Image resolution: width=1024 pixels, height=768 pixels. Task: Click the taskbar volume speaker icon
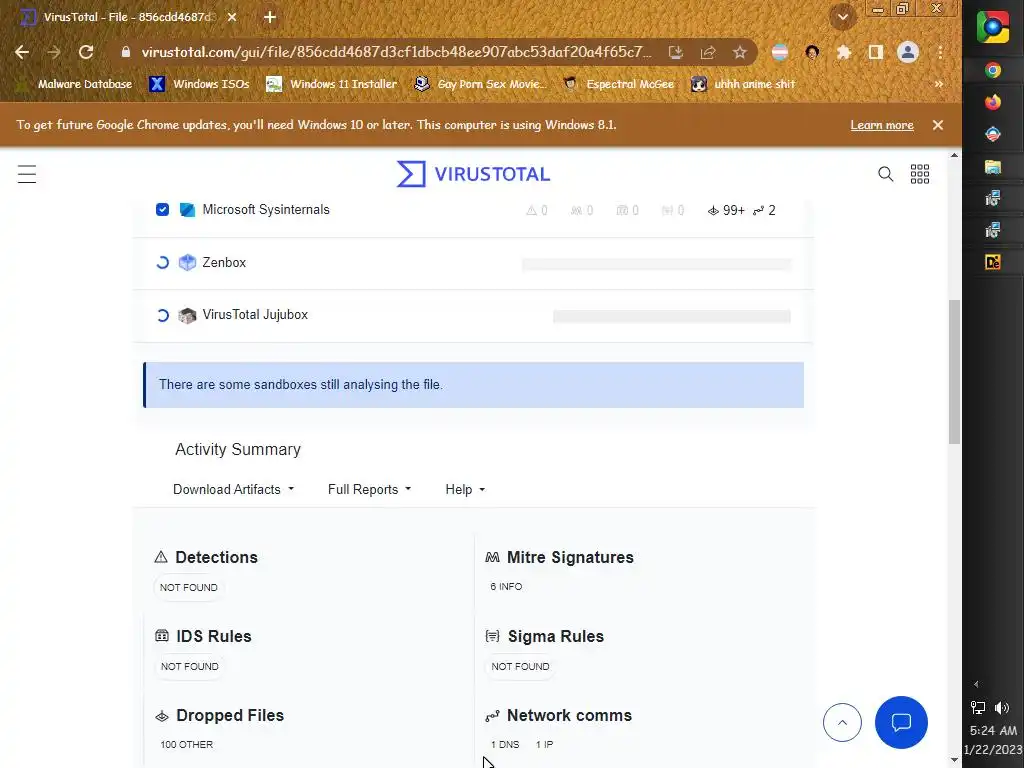[1002, 707]
